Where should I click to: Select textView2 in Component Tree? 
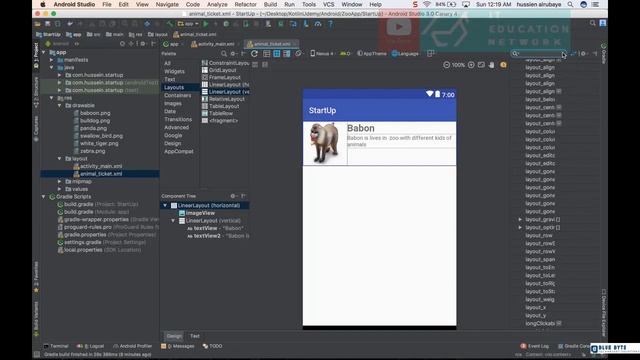[x=218, y=236]
